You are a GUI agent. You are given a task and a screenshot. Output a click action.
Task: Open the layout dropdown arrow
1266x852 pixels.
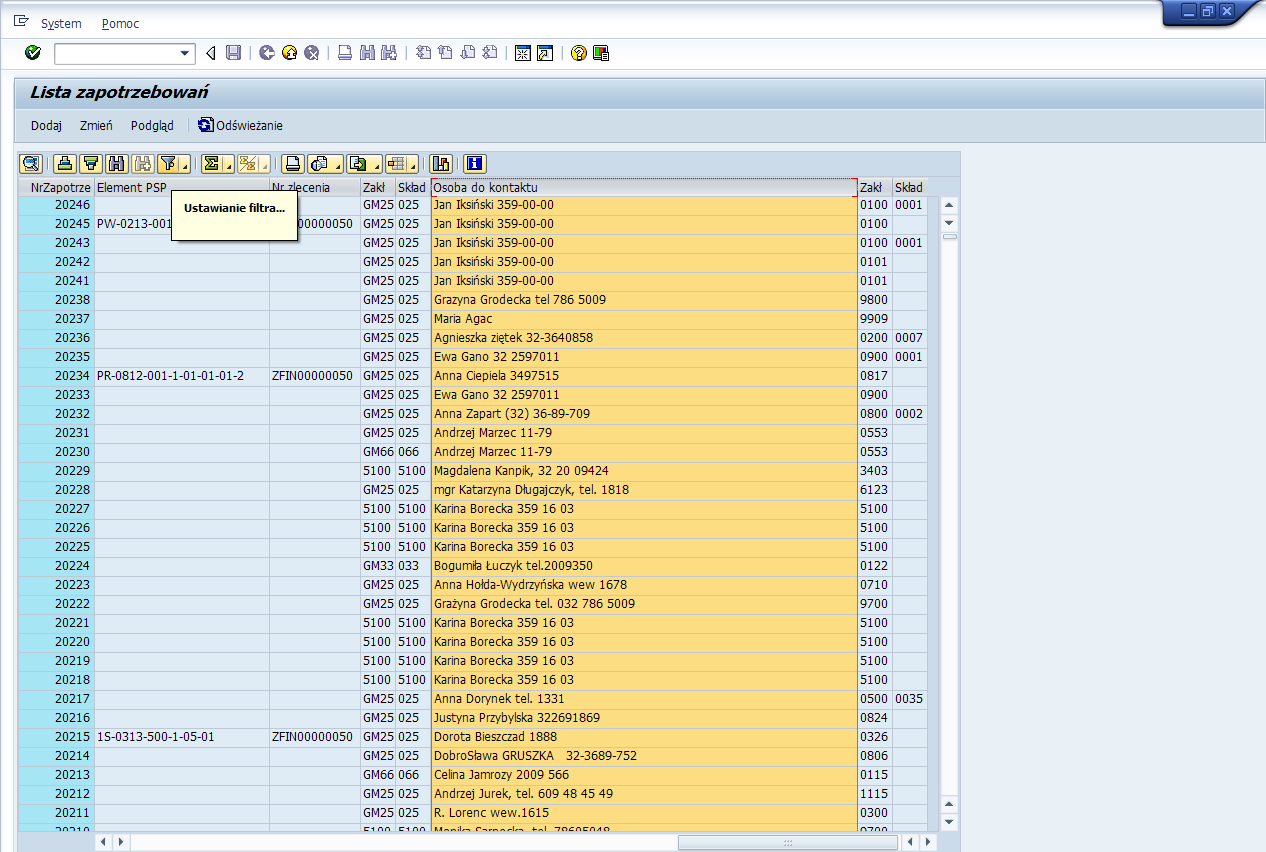414,165
